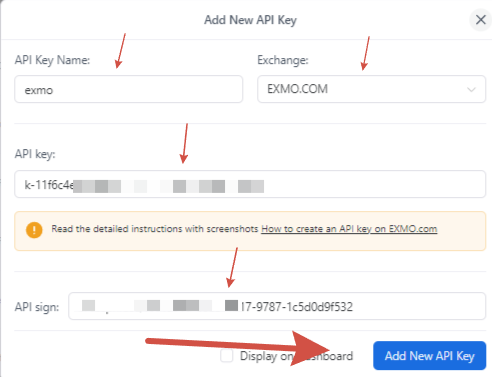The width and height of the screenshot is (492, 377).
Task: Click the Read the detailed instructions notice text
Action: pyautogui.click(x=155, y=229)
